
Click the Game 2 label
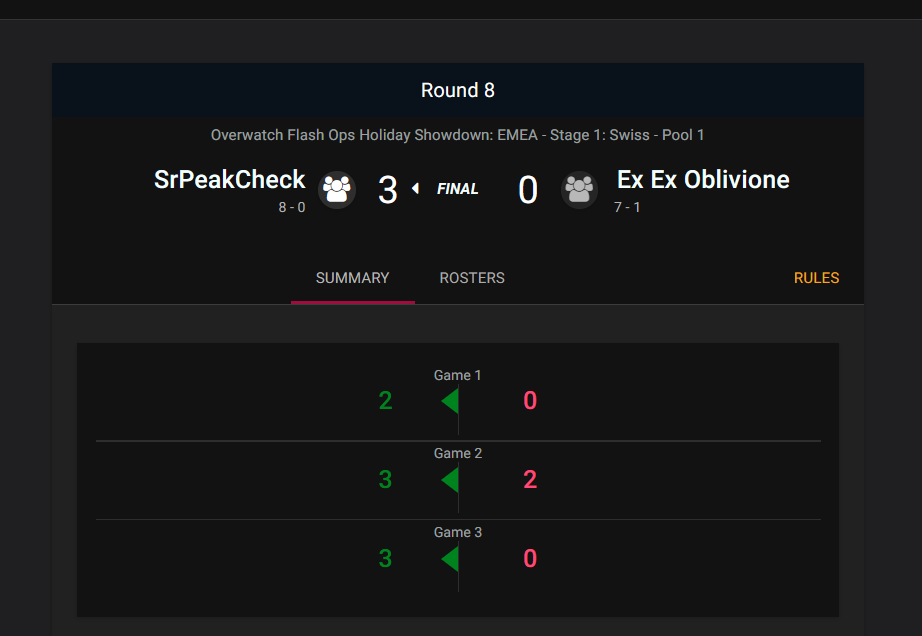click(x=457, y=453)
